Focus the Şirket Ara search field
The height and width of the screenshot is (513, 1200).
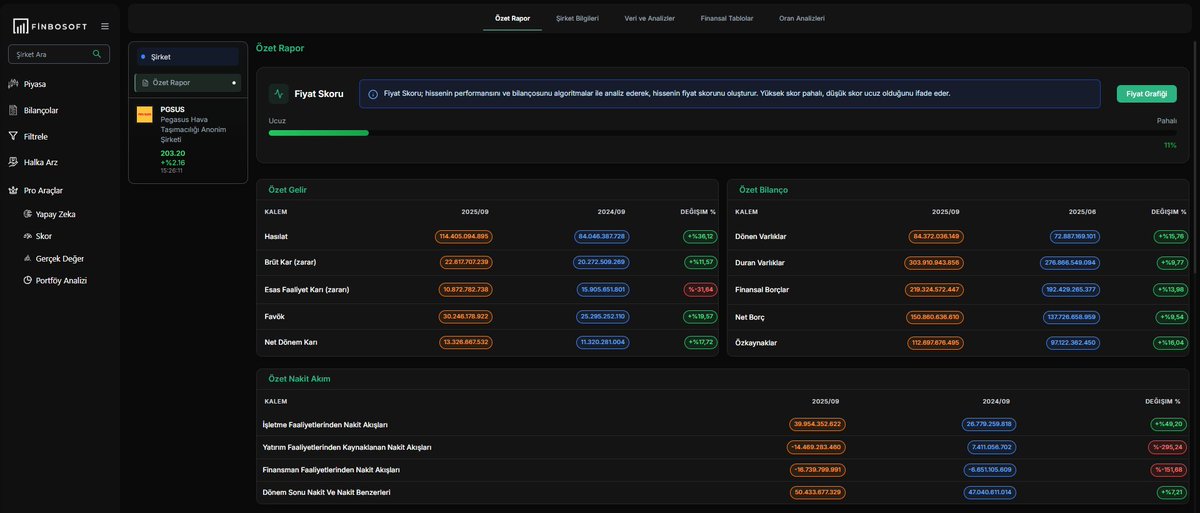click(x=59, y=54)
